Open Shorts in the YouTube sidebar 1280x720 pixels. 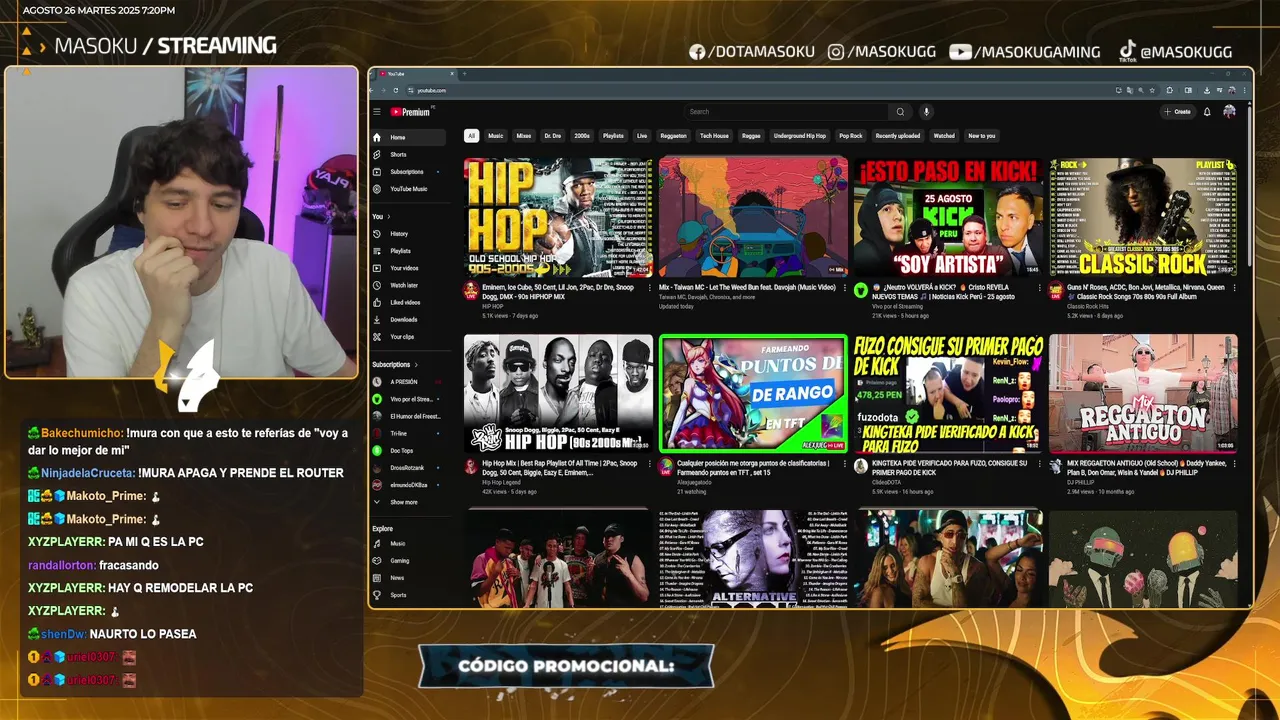(x=408, y=154)
